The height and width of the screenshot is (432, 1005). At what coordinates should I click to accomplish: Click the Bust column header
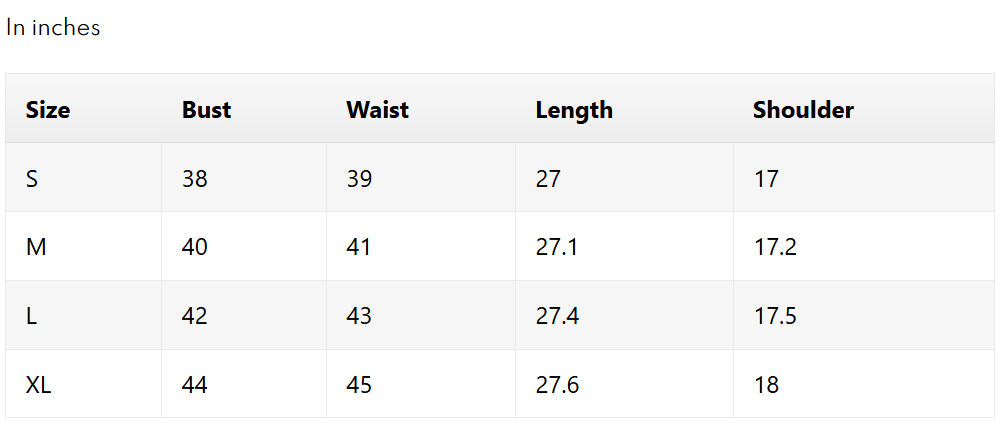(206, 110)
